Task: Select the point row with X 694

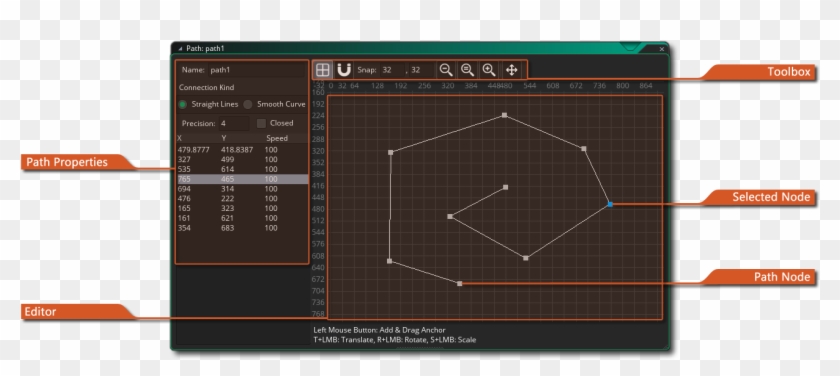Action: pos(242,189)
